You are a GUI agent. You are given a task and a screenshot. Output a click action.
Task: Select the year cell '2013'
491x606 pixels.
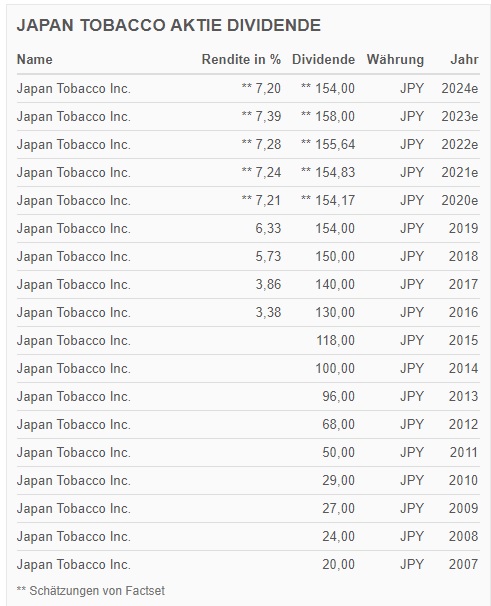pos(464,397)
